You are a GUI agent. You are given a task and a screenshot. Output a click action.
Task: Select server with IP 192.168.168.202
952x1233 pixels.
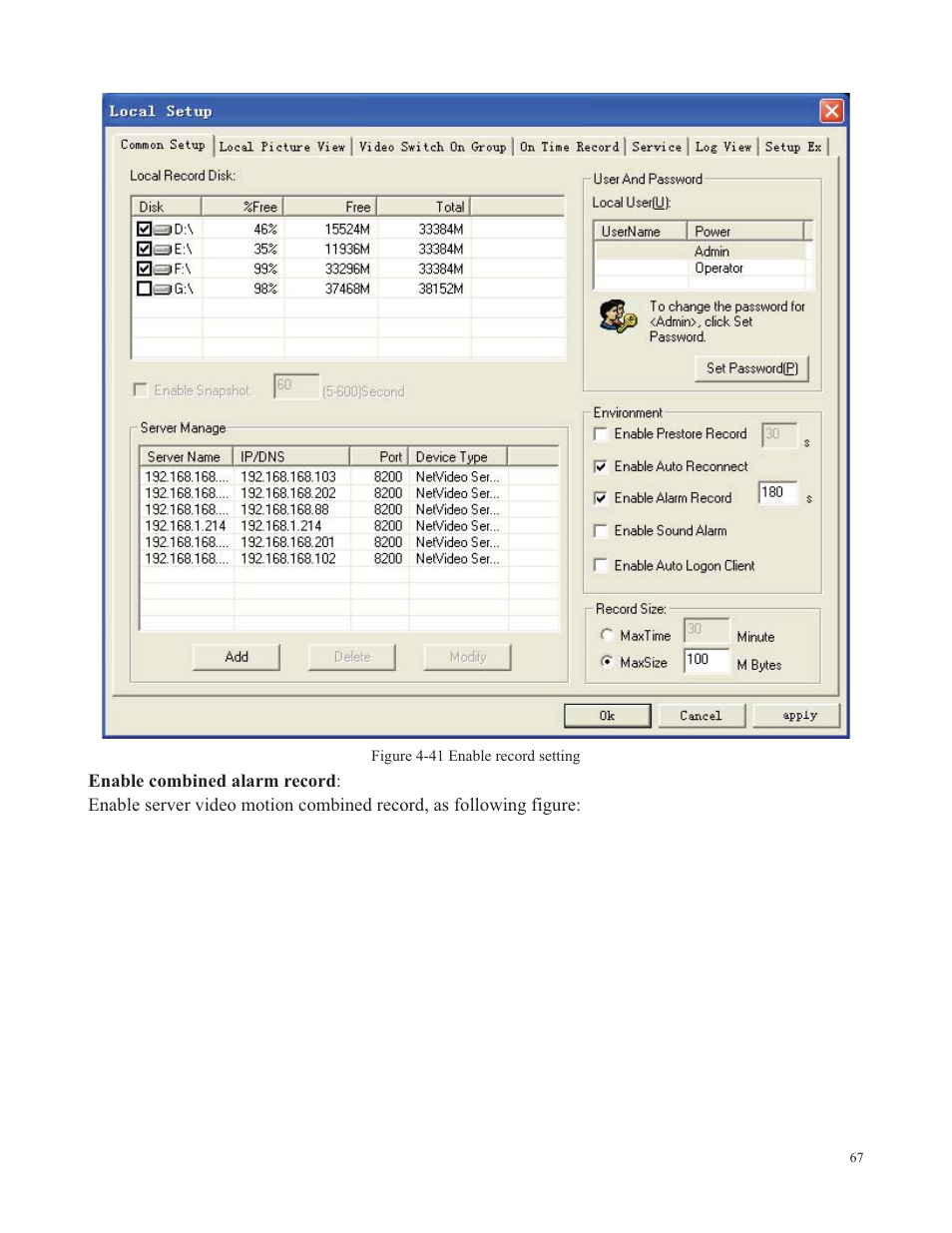pos(348,493)
